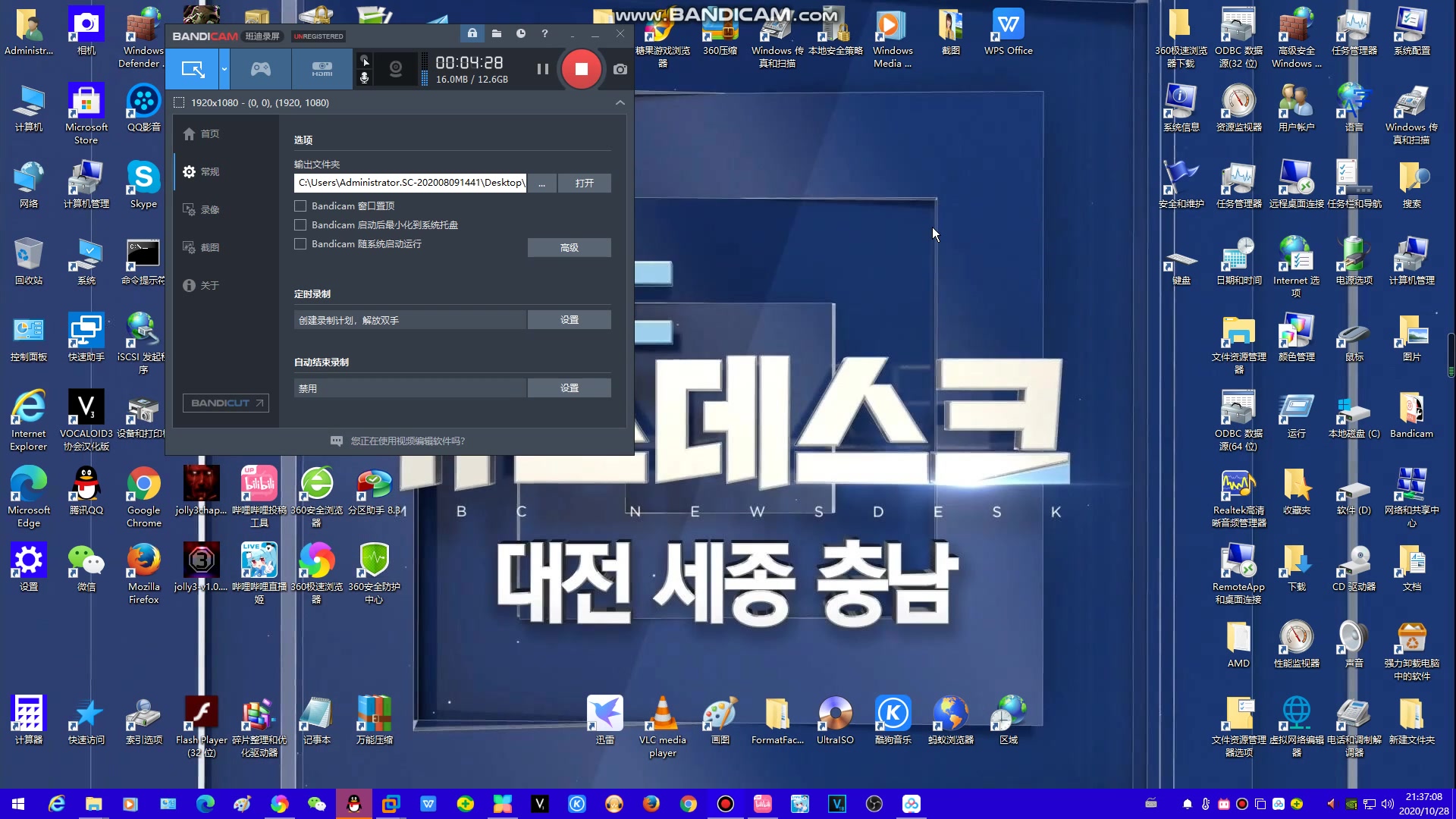Expand screen mode dropdown arrow
The image size is (1456, 819).
click(x=224, y=70)
